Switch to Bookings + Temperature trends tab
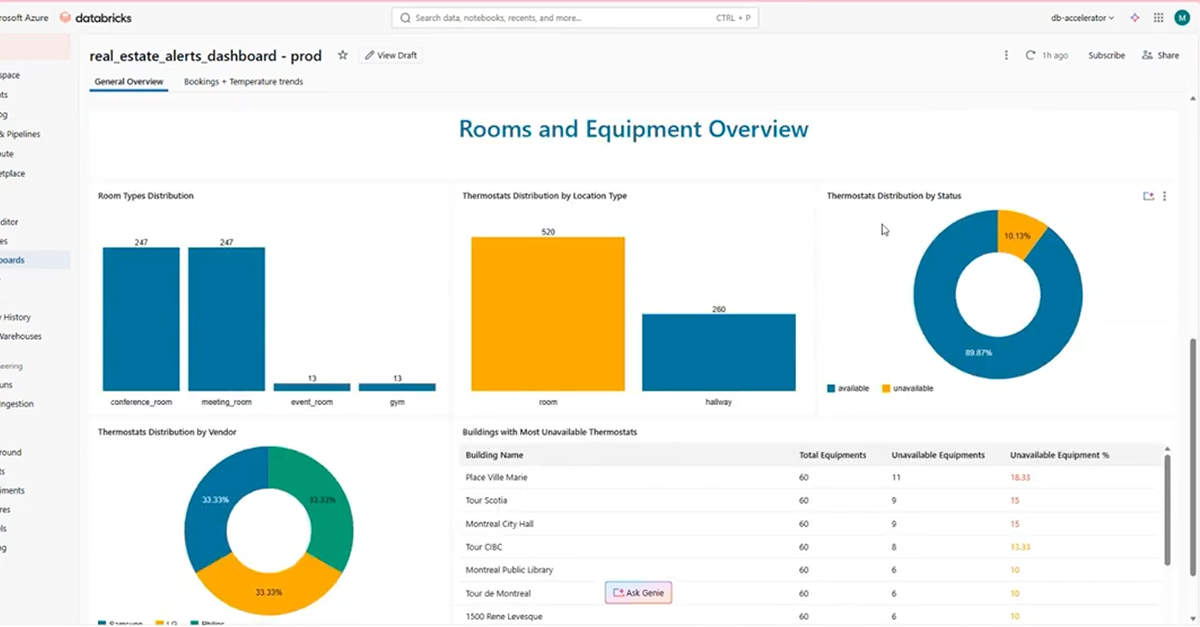This screenshot has width=1200, height=627. [243, 82]
